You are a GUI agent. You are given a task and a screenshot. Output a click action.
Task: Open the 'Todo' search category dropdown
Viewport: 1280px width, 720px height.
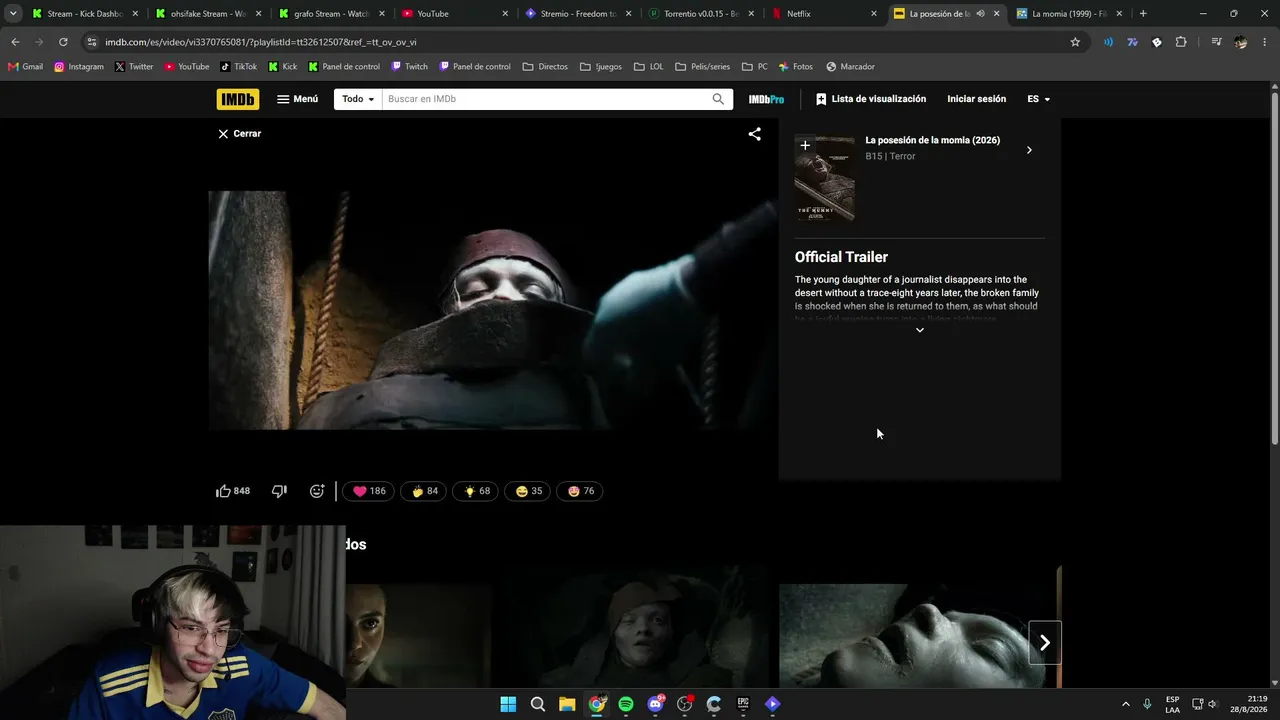tap(358, 99)
